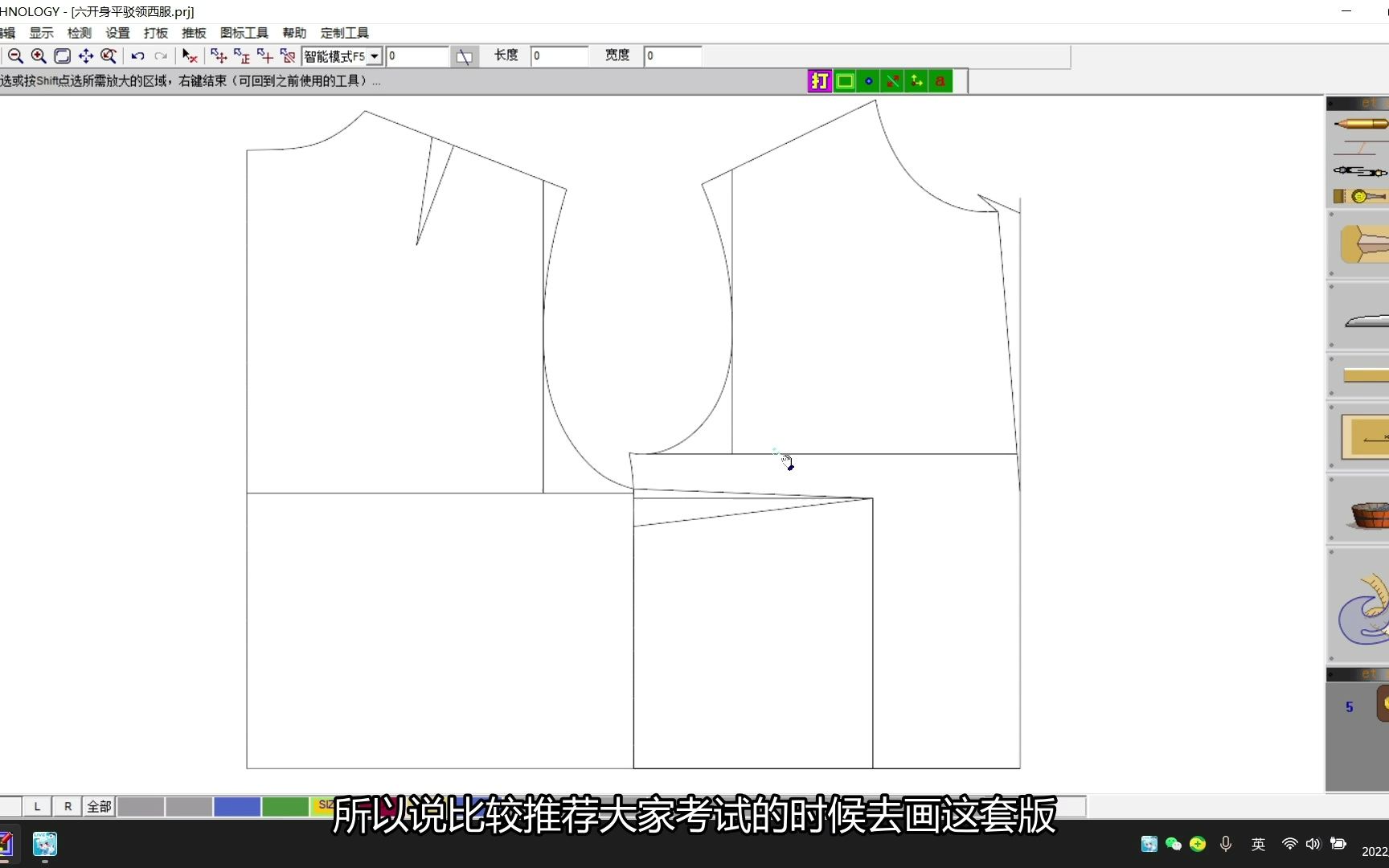Click the red crossed-box snap icon
The height and width of the screenshot is (868, 1389).
[x=288, y=56]
